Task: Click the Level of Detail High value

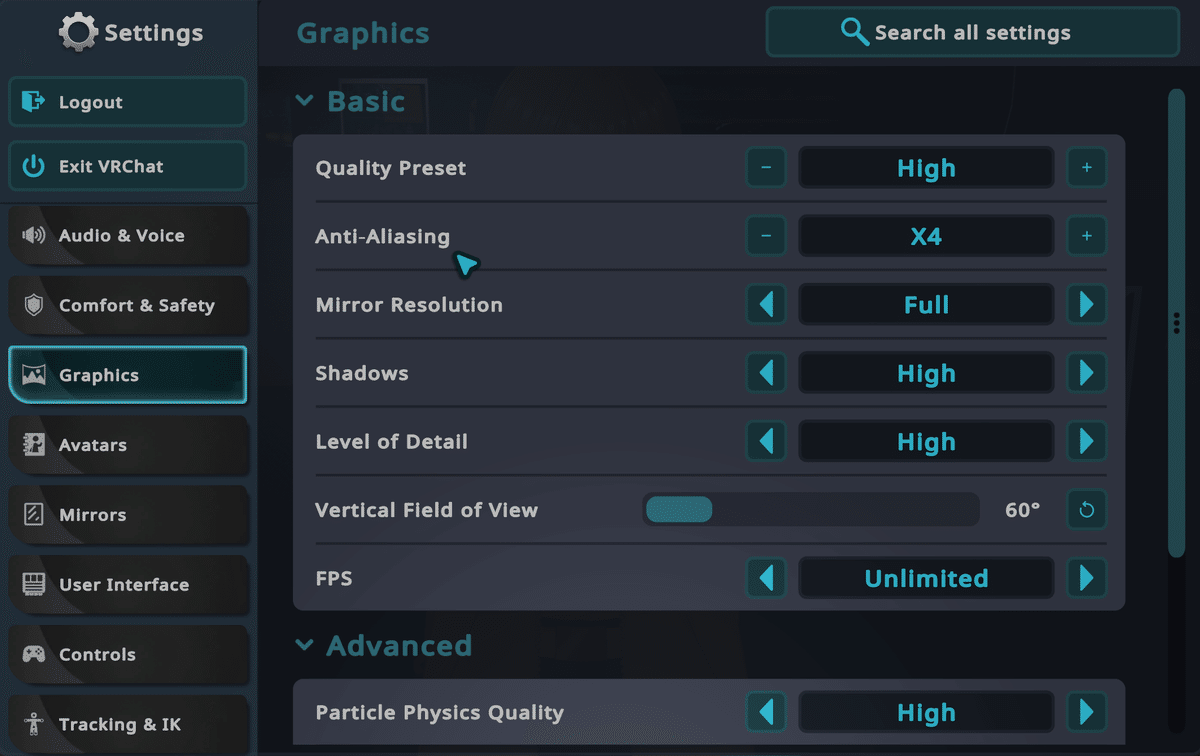Action: (x=926, y=442)
